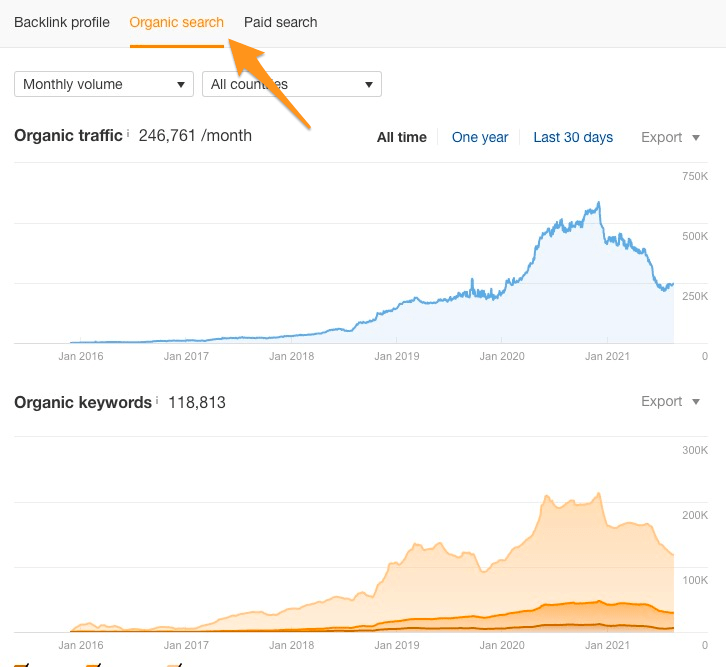Open the Monthly volume dropdown
Screen dimensions: 726x667
(104, 84)
